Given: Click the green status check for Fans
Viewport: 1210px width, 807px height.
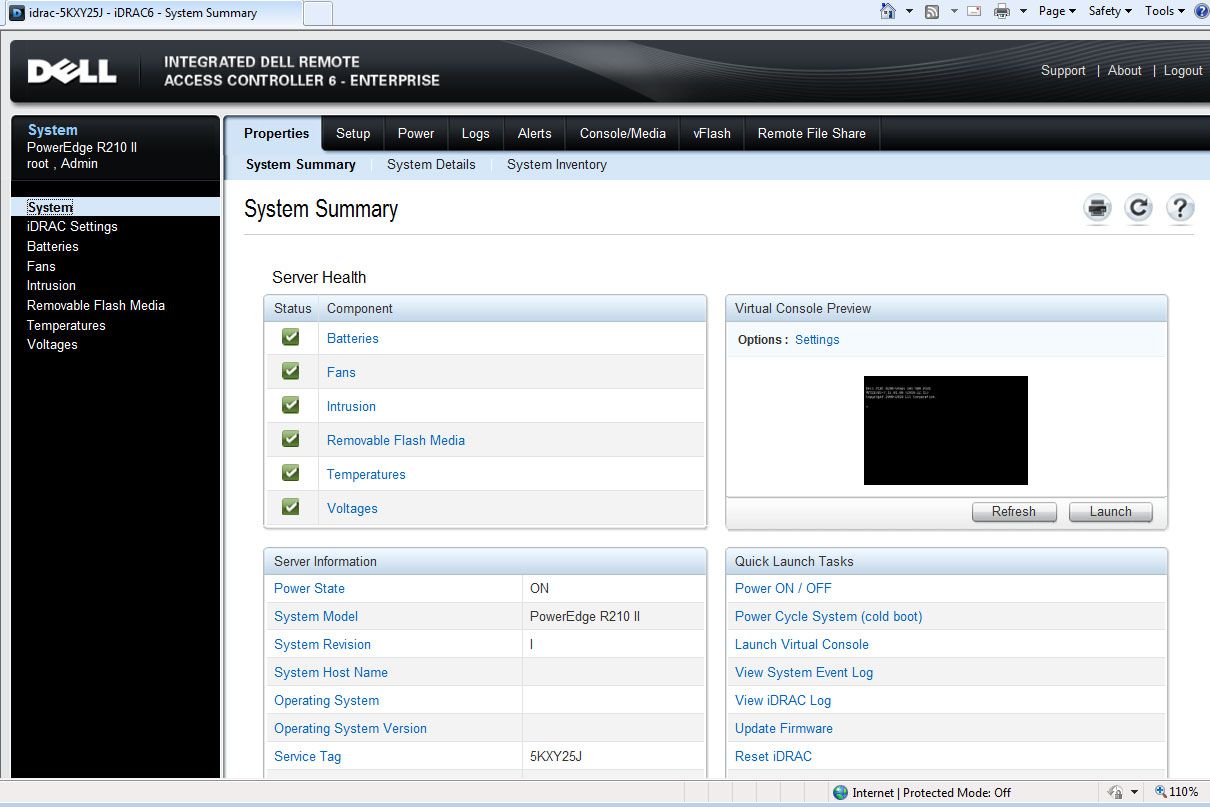Looking at the screenshot, I should coord(291,371).
